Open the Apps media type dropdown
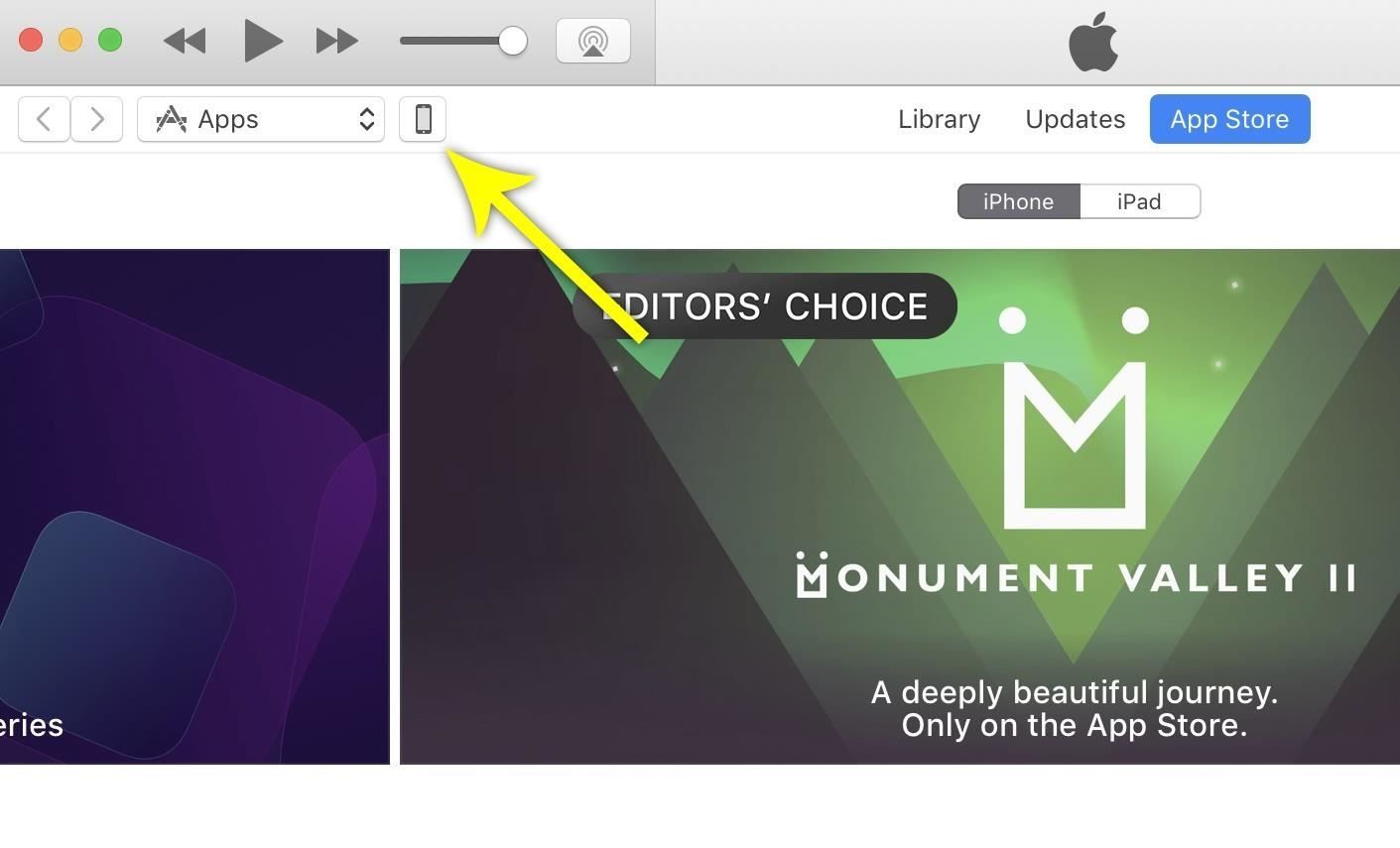The width and height of the screenshot is (1400, 848). [261, 119]
